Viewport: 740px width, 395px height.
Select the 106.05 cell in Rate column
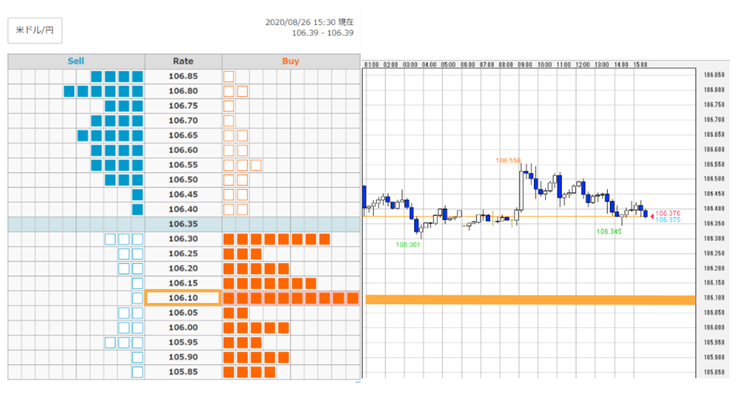pyautogui.click(x=183, y=313)
